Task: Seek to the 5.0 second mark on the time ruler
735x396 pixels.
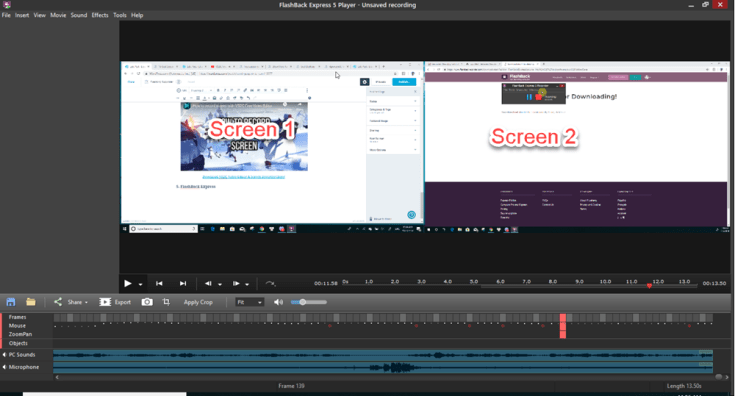Action: coord(474,282)
